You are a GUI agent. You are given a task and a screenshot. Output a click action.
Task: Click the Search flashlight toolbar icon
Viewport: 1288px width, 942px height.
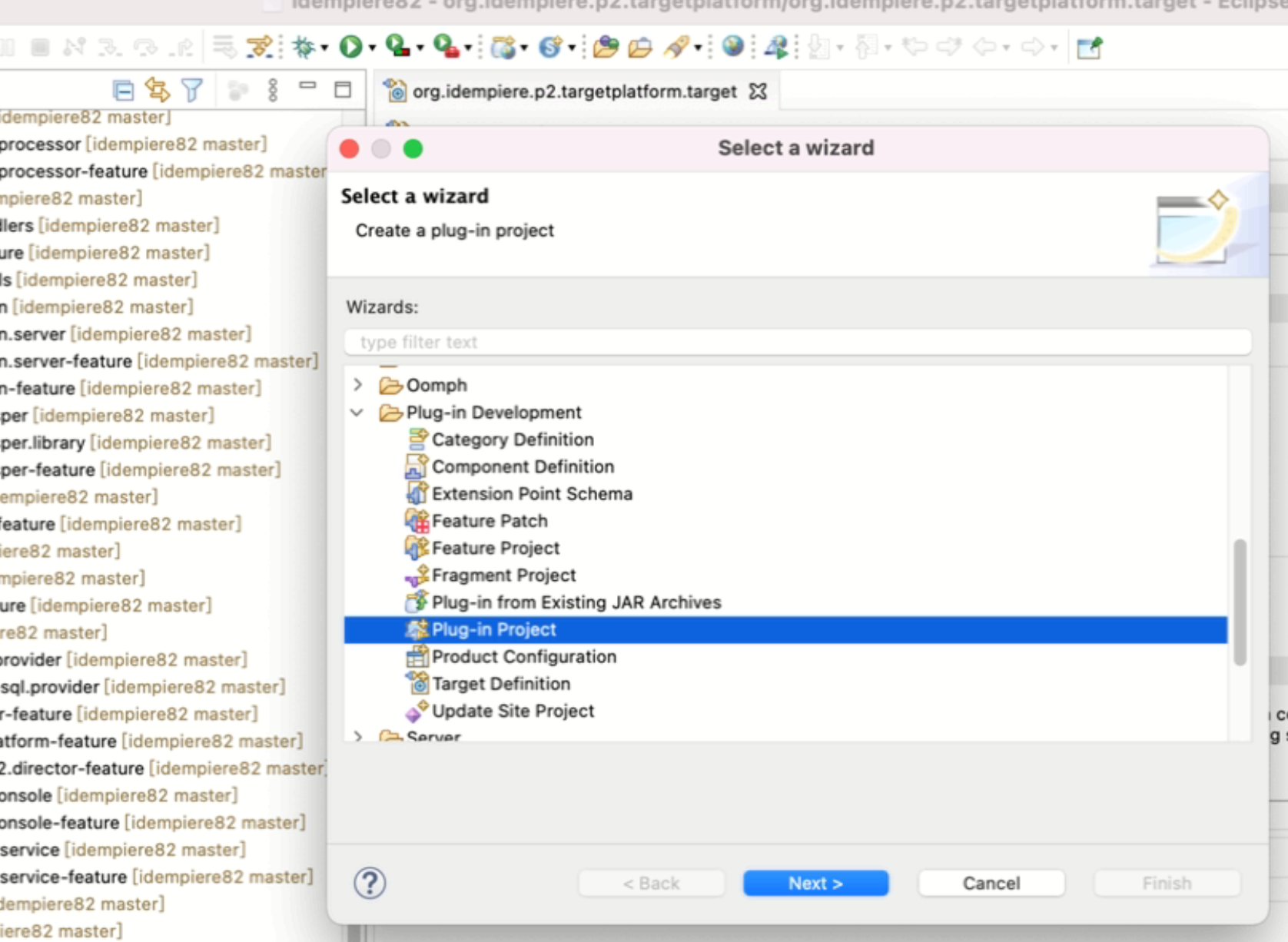point(676,47)
